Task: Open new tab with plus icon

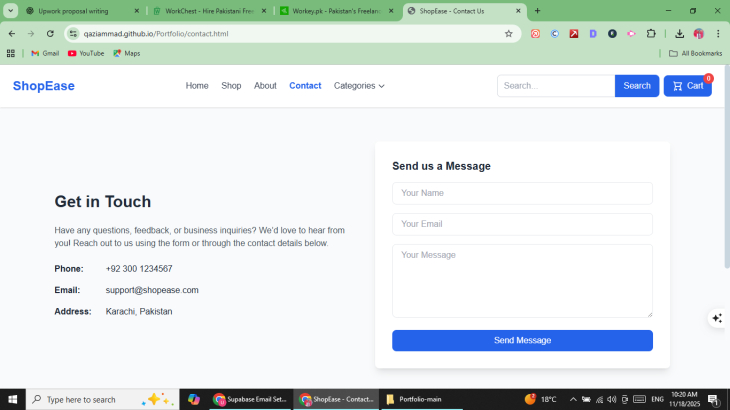Action: 537,11
